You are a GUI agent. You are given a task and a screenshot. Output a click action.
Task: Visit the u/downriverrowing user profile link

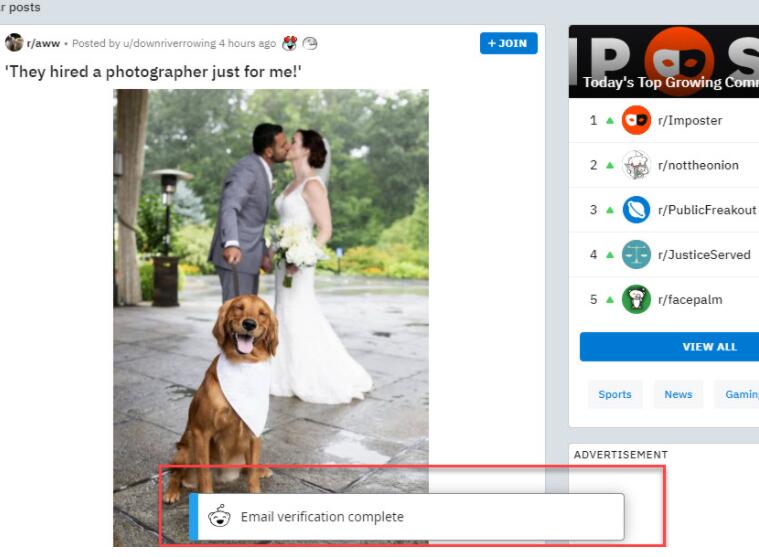pyautogui.click(x=169, y=43)
